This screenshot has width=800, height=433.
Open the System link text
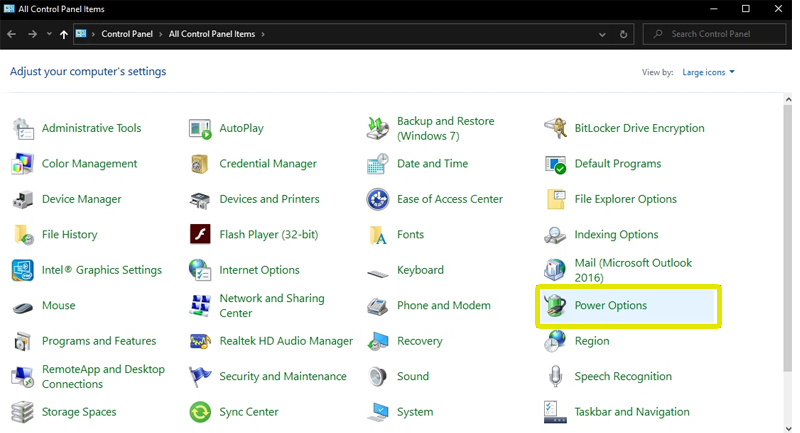pos(415,412)
